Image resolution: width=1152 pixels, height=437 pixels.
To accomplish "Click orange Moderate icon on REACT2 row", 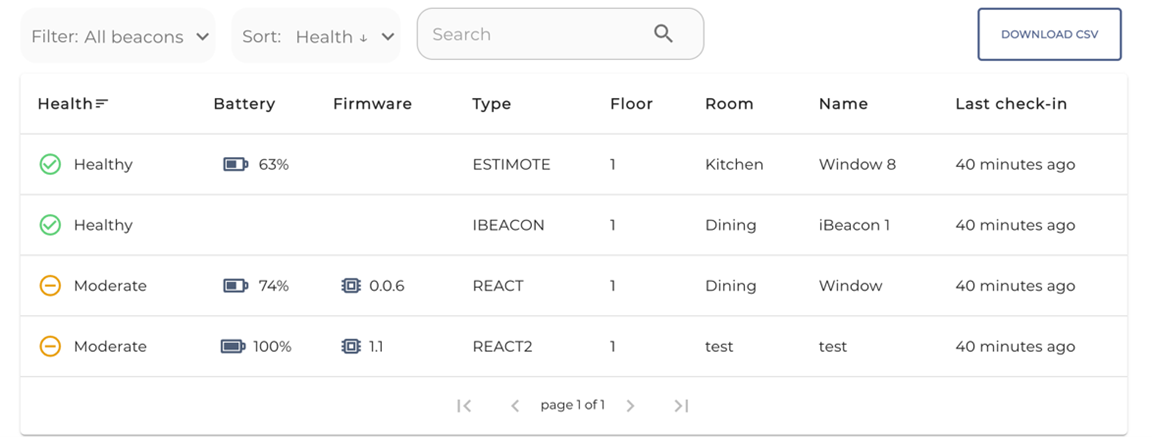I will tap(50, 346).
